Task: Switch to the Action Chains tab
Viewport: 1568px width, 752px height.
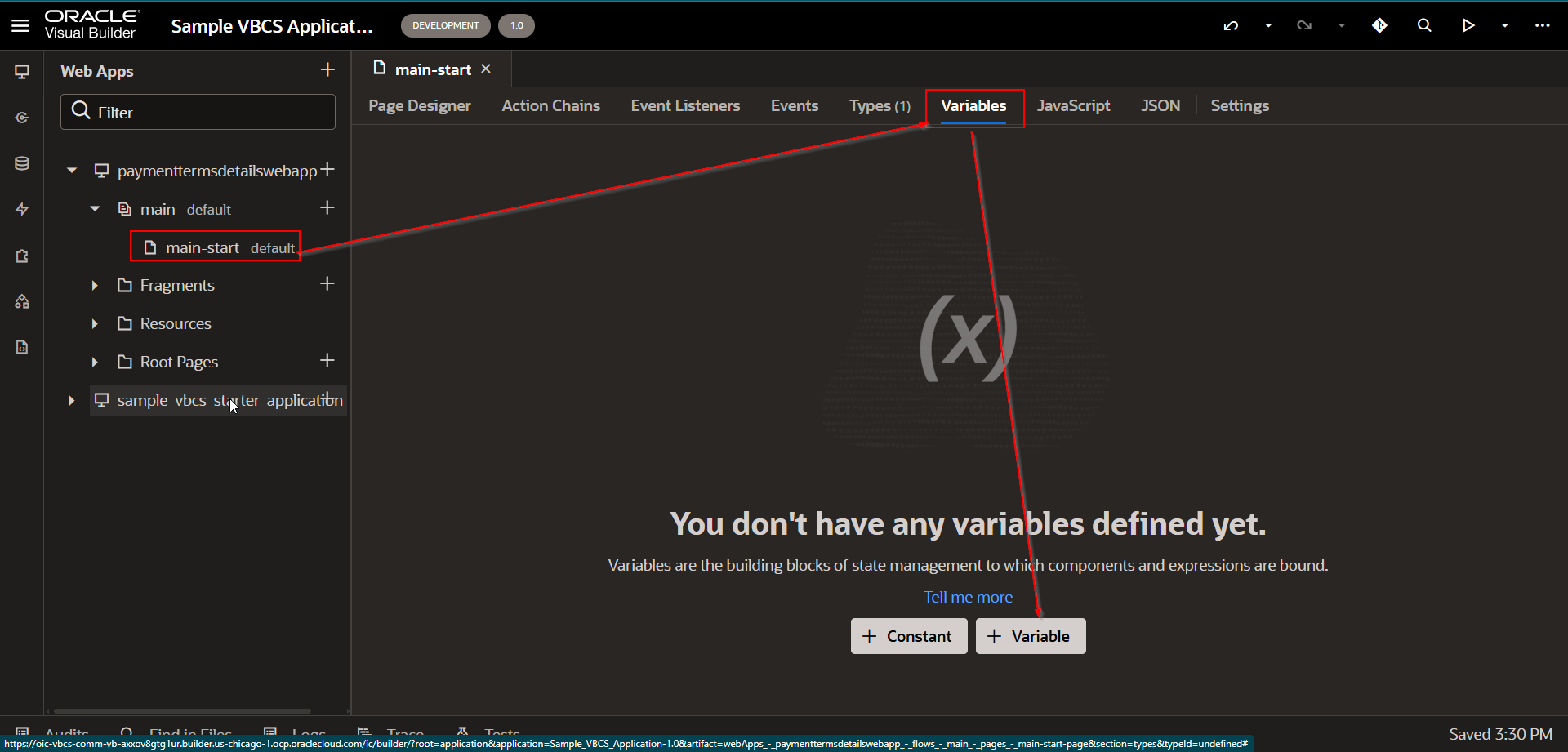Action: 551,105
